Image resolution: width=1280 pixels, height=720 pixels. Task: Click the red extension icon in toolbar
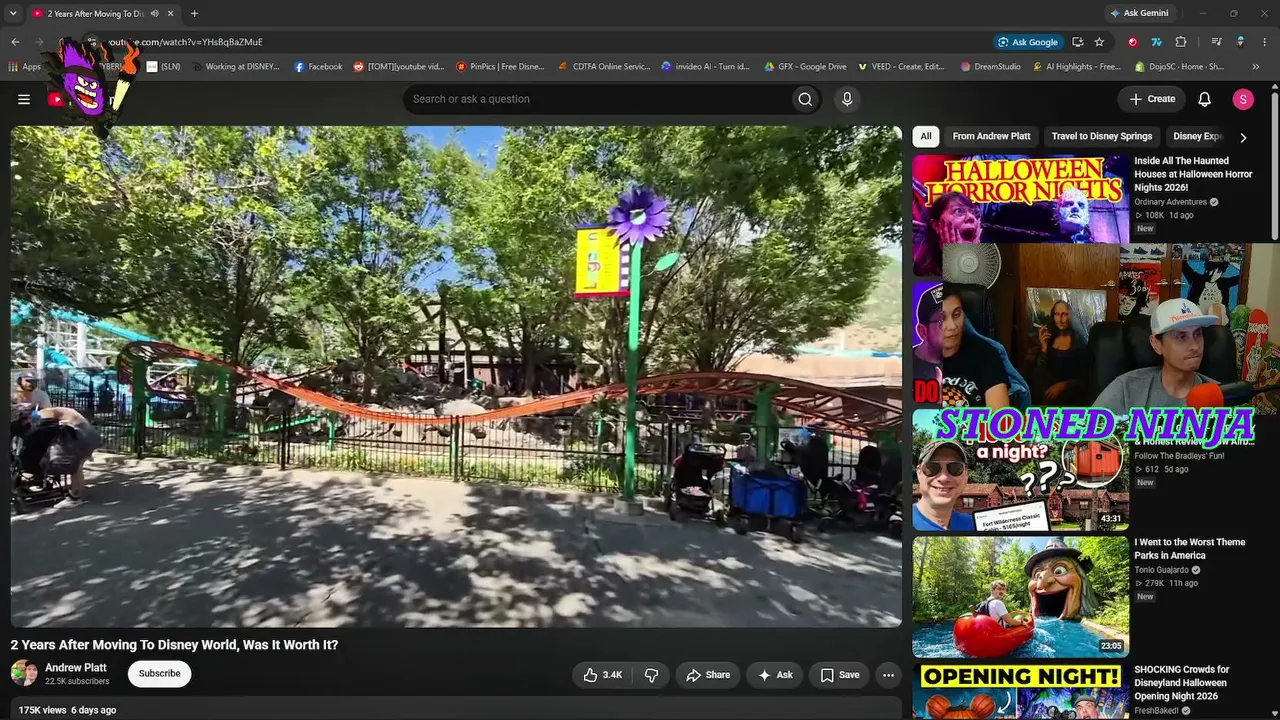point(1132,42)
